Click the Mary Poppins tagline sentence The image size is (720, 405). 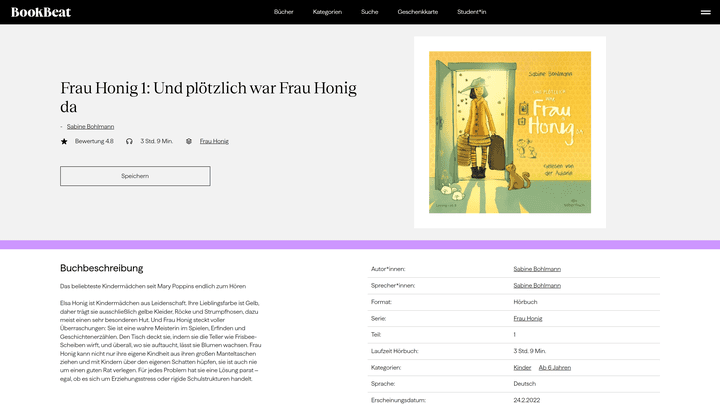[153, 286]
